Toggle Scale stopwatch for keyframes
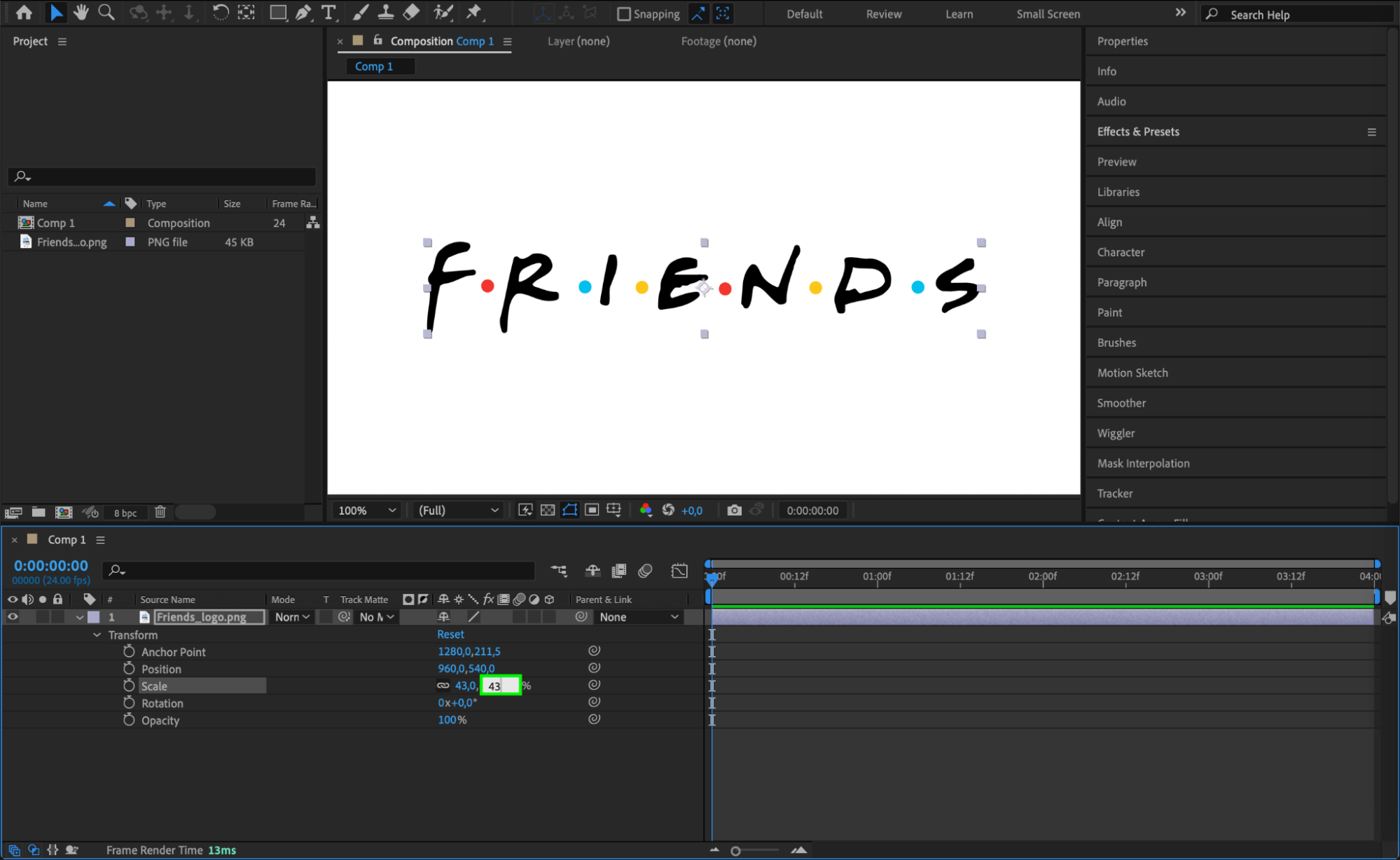The image size is (1400, 860). (129, 686)
